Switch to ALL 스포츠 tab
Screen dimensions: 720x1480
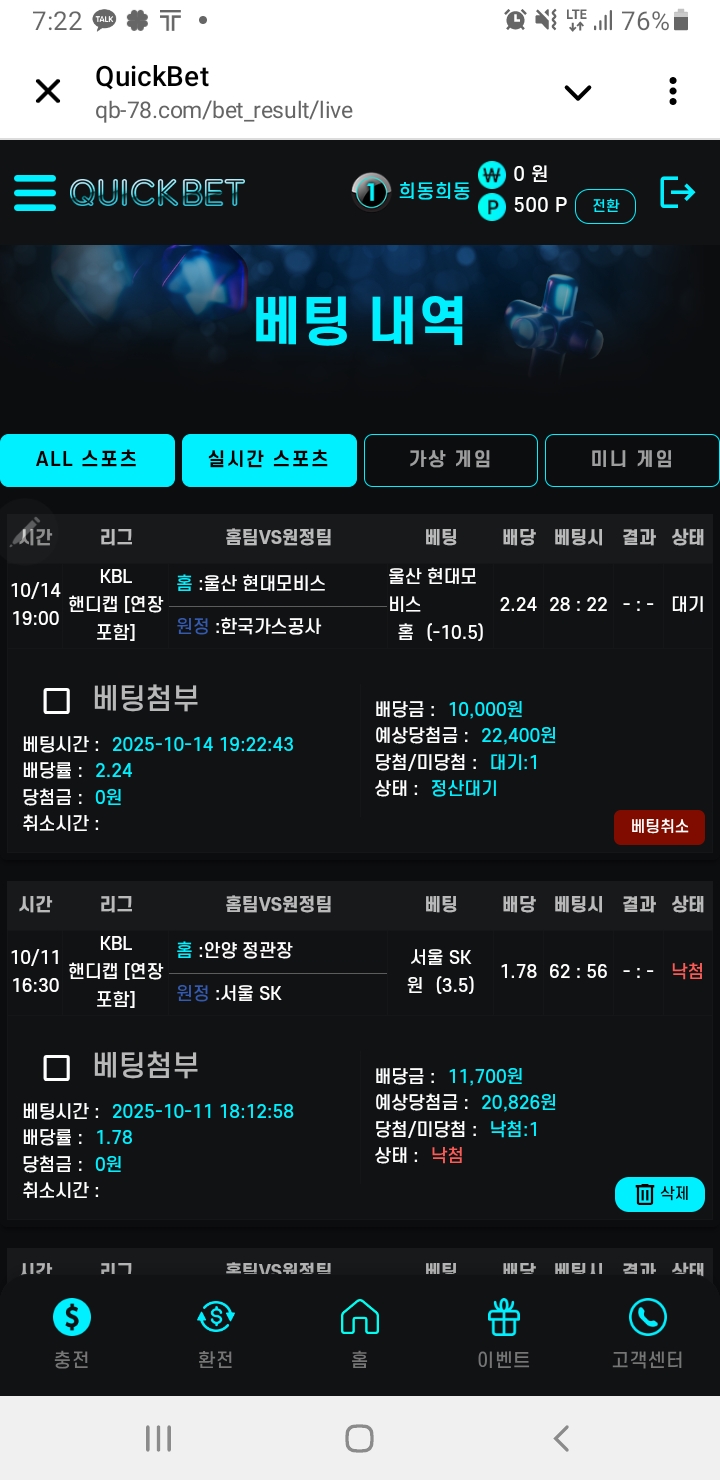pyautogui.click(x=87, y=460)
